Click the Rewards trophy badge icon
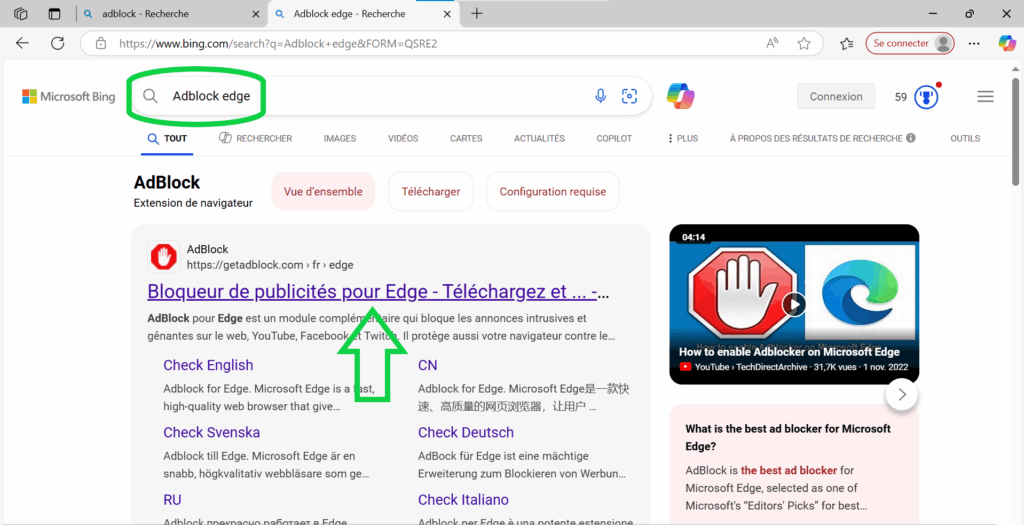The width and height of the screenshot is (1024, 525). coord(927,97)
